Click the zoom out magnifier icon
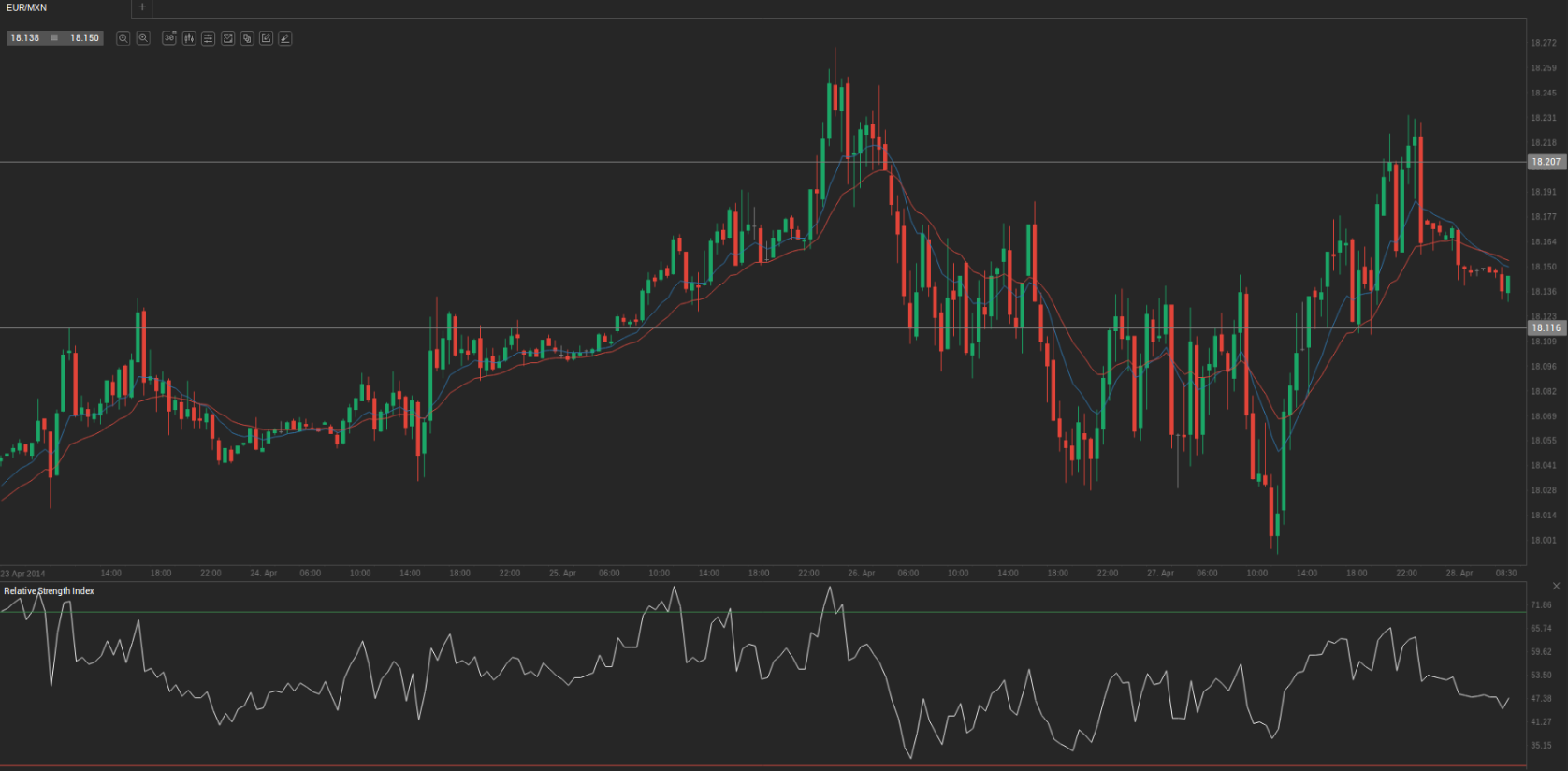1568x771 pixels. [x=123, y=38]
